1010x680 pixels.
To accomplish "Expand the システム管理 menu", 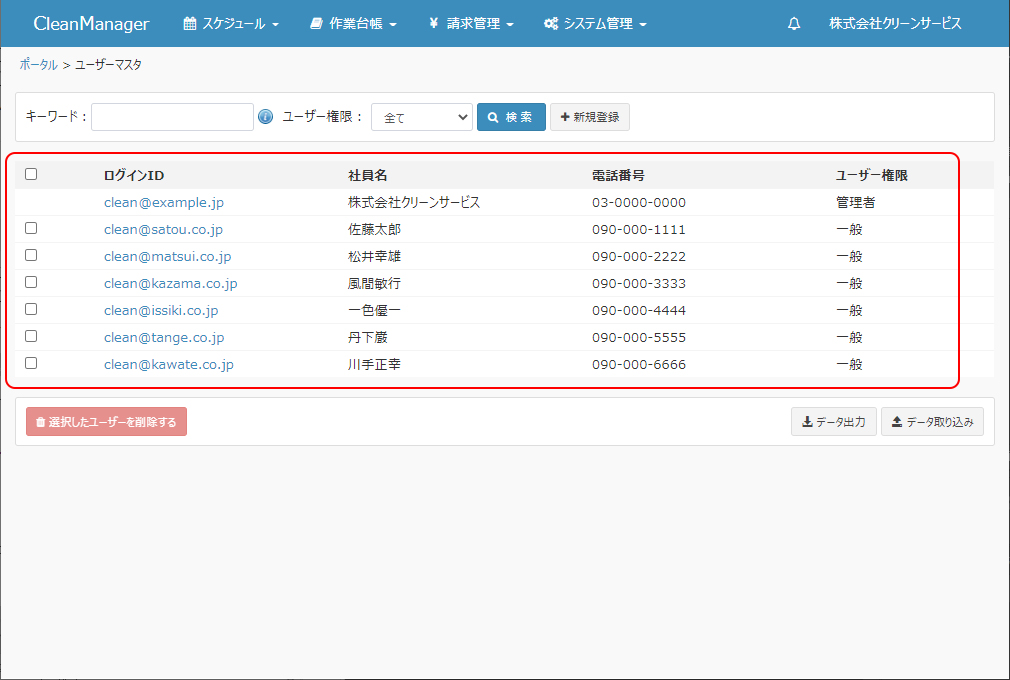I will pos(595,24).
